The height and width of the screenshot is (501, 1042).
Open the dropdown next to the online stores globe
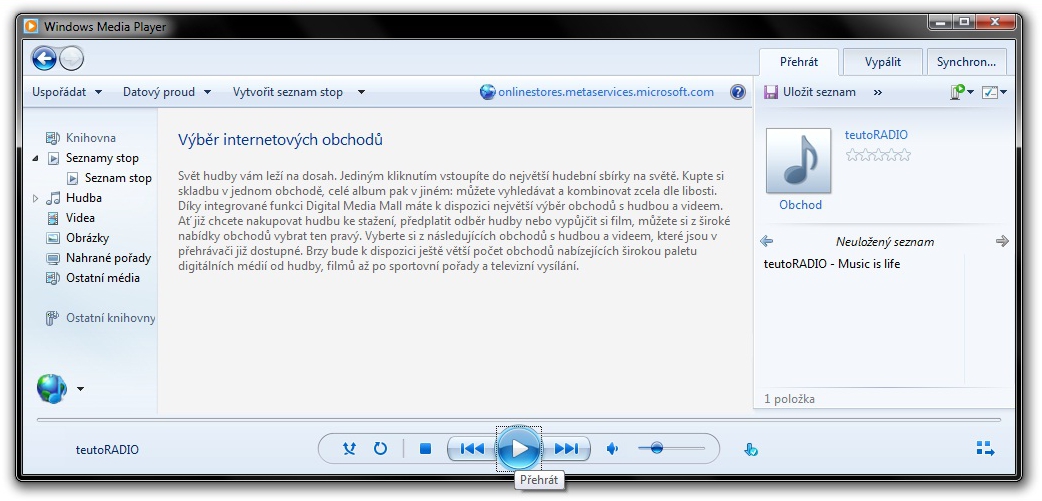coord(80,389)
